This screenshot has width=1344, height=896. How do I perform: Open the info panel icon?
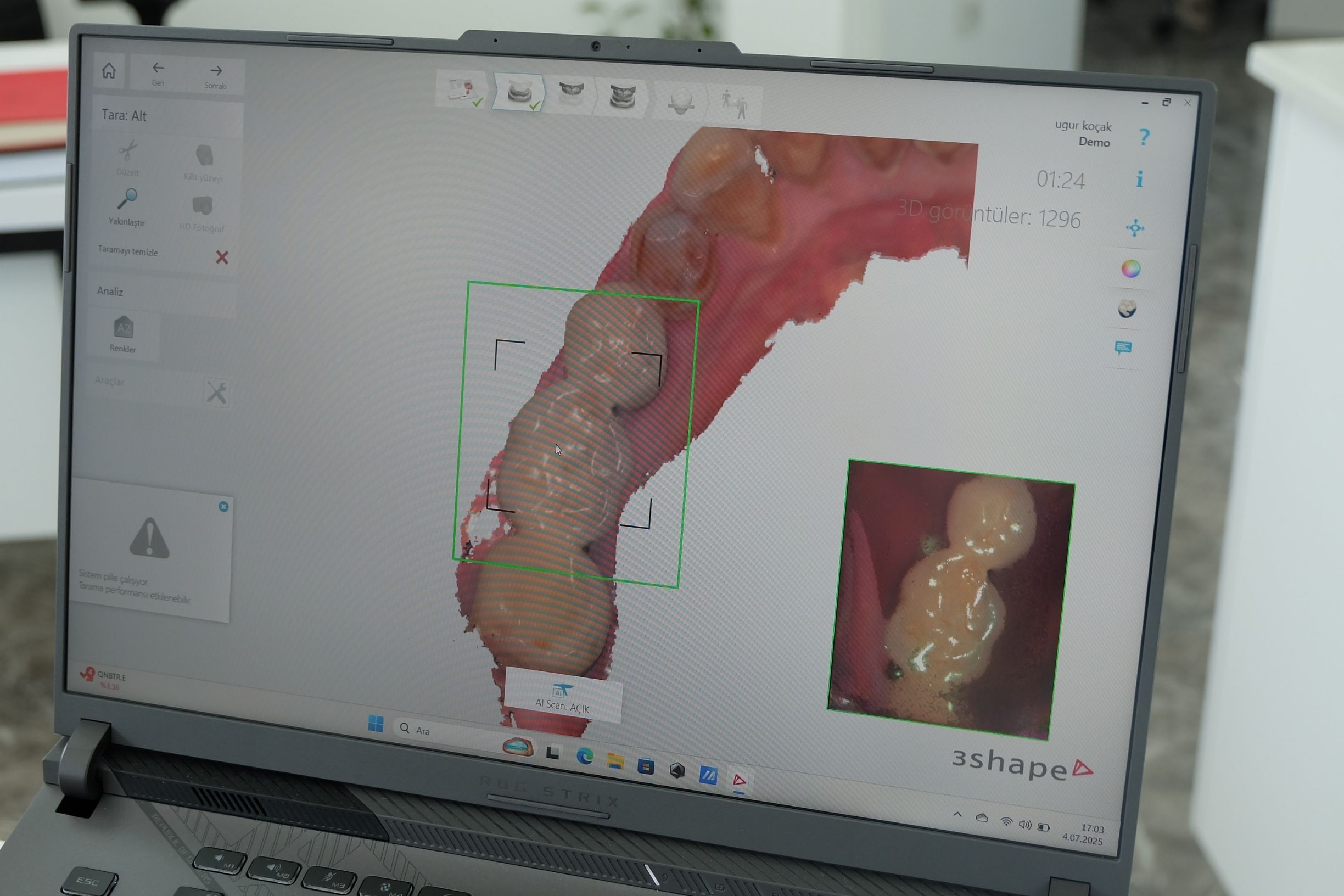coord(1139,180)
